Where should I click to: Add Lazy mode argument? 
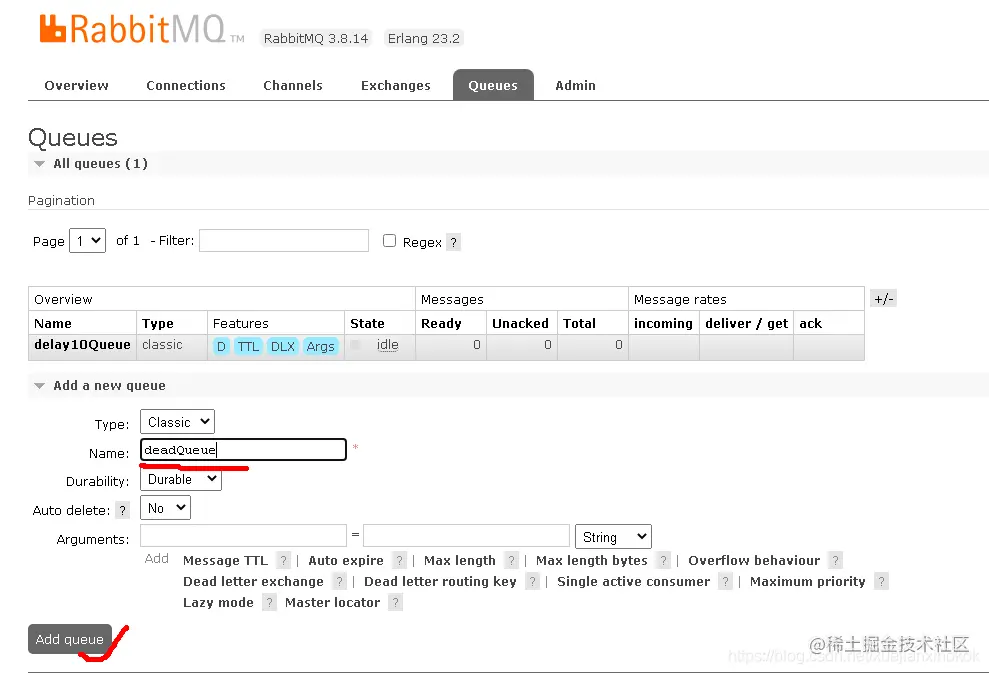[218, 603]
